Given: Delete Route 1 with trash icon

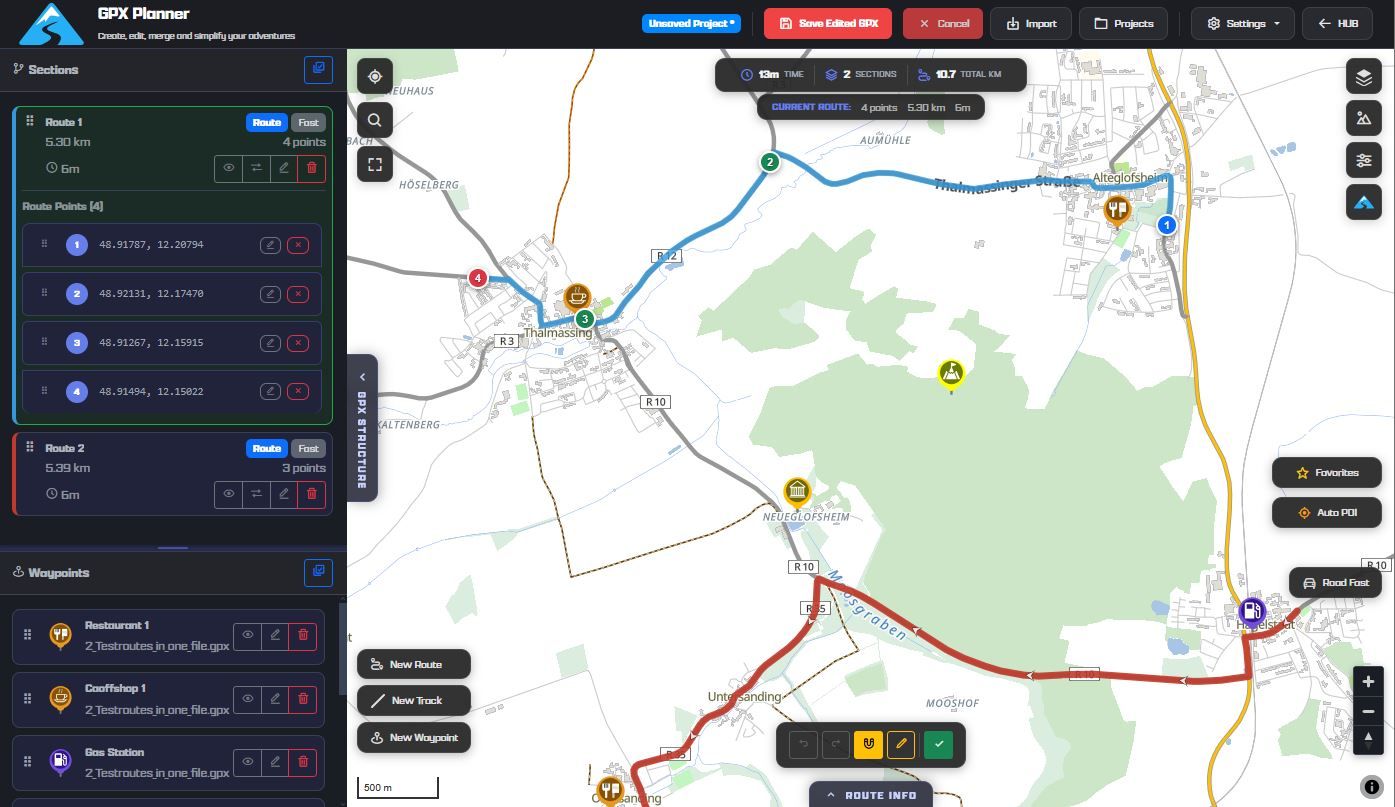Looking at the screenshot, I should (x=311, y=168).
